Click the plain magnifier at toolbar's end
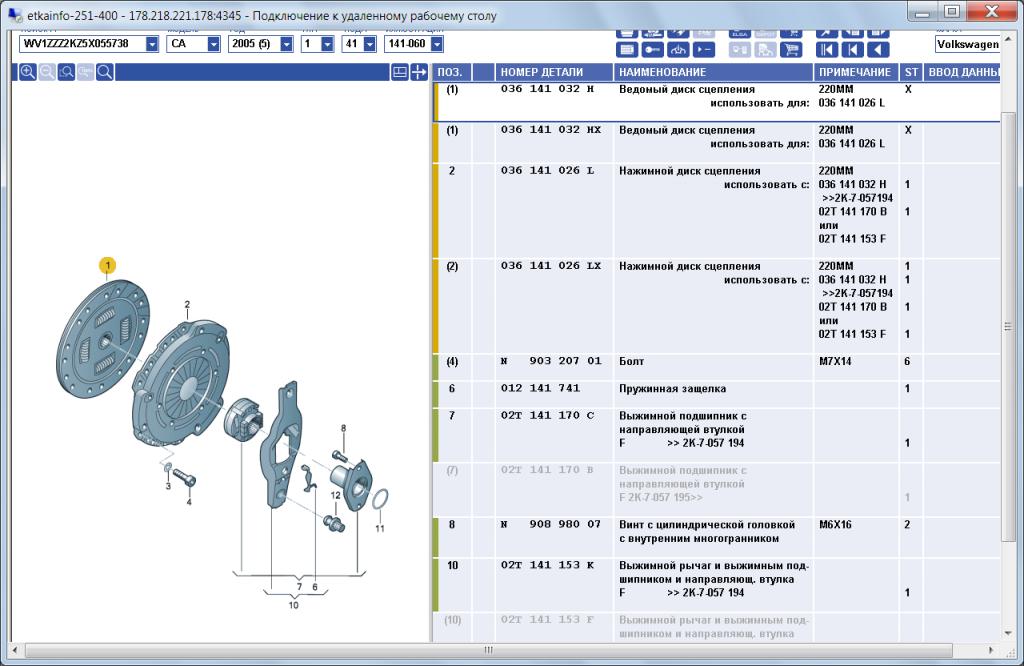 (104, 72)
